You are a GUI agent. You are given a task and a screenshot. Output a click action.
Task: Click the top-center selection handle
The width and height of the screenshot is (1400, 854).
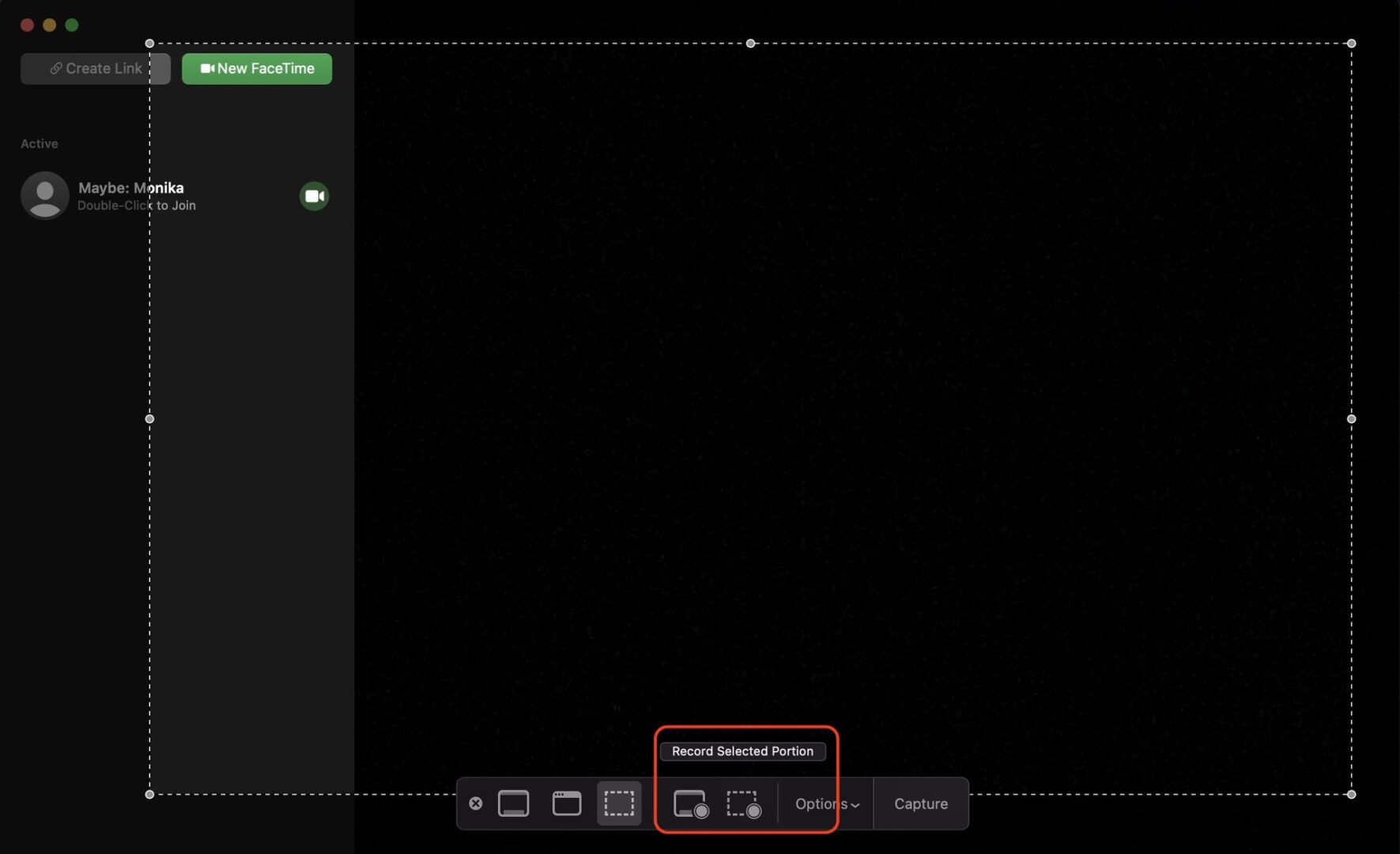pos(750,43)
